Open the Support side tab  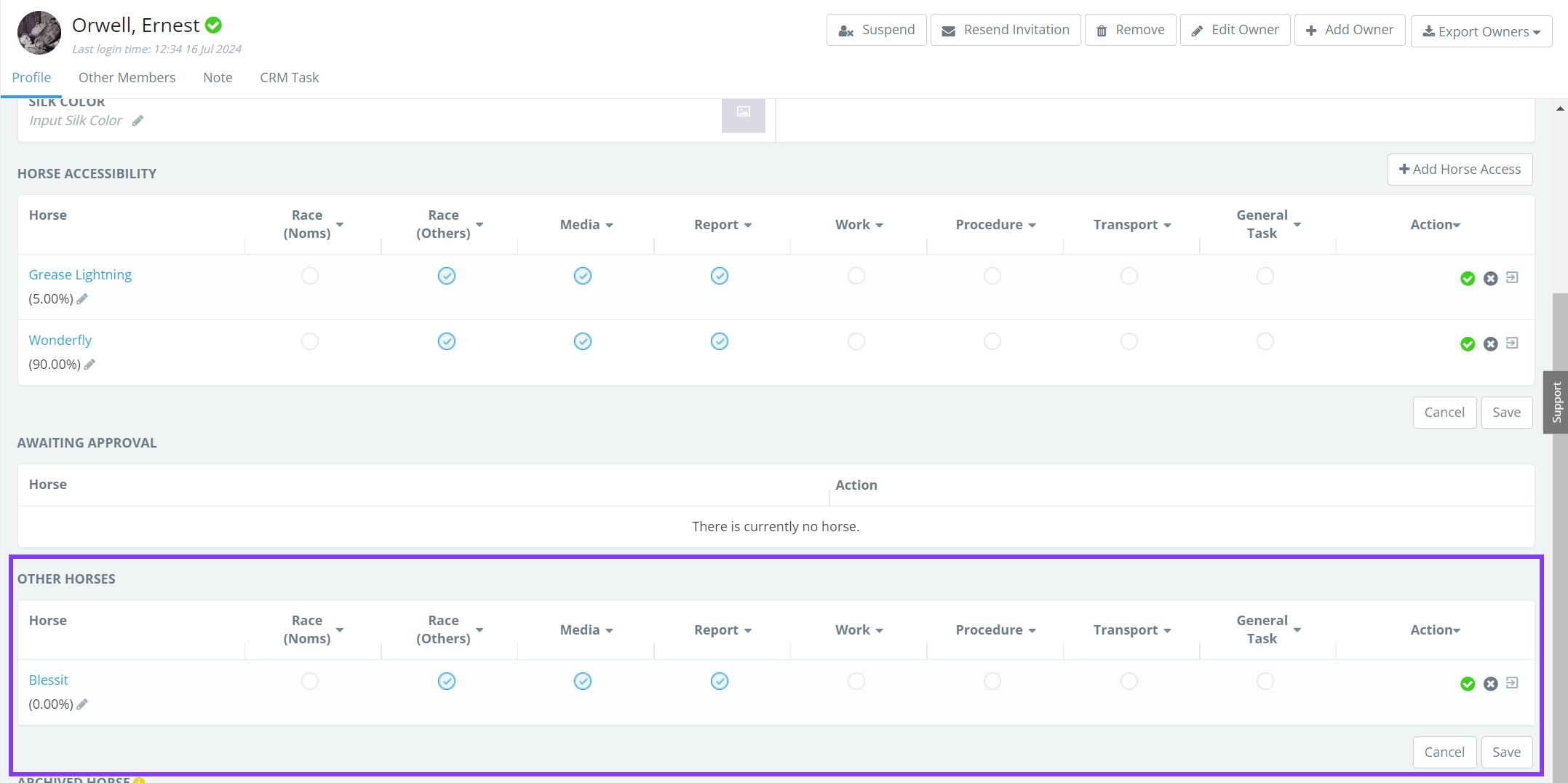coord(1556,402)
